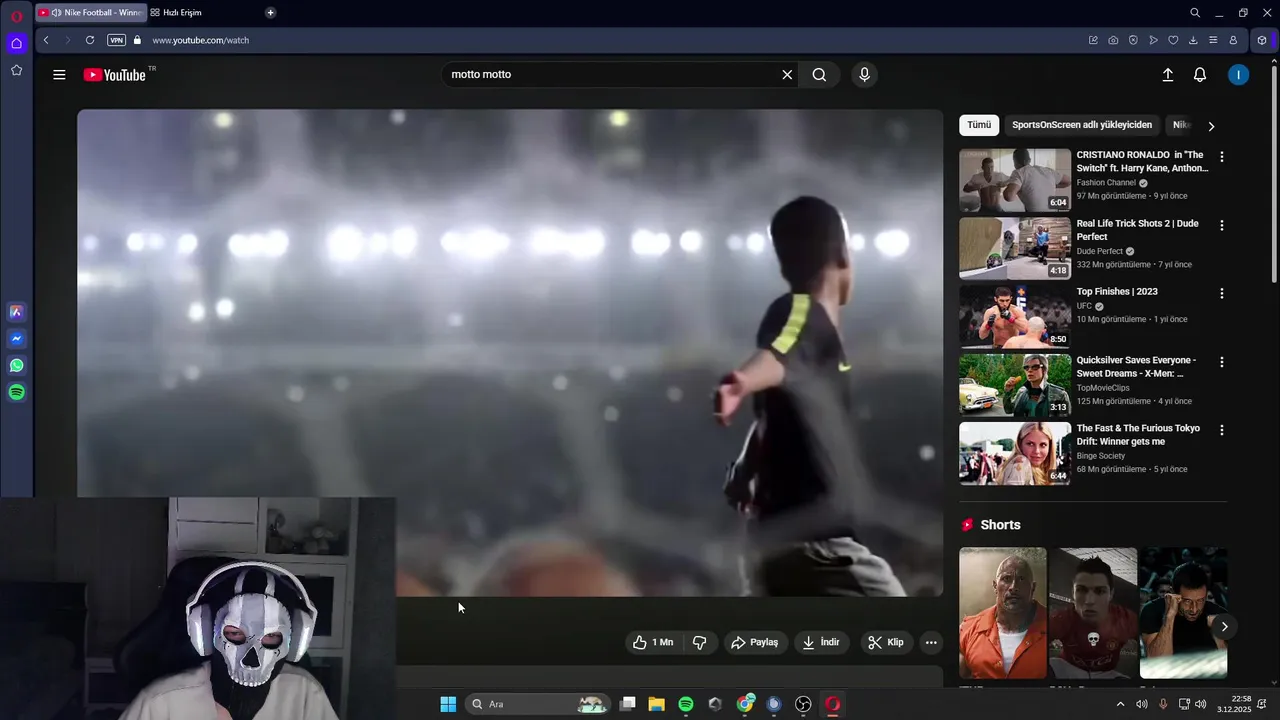Like the video (1 Mn)
1280x720 pixels.
pyautogui.click(x=652, y=642)
